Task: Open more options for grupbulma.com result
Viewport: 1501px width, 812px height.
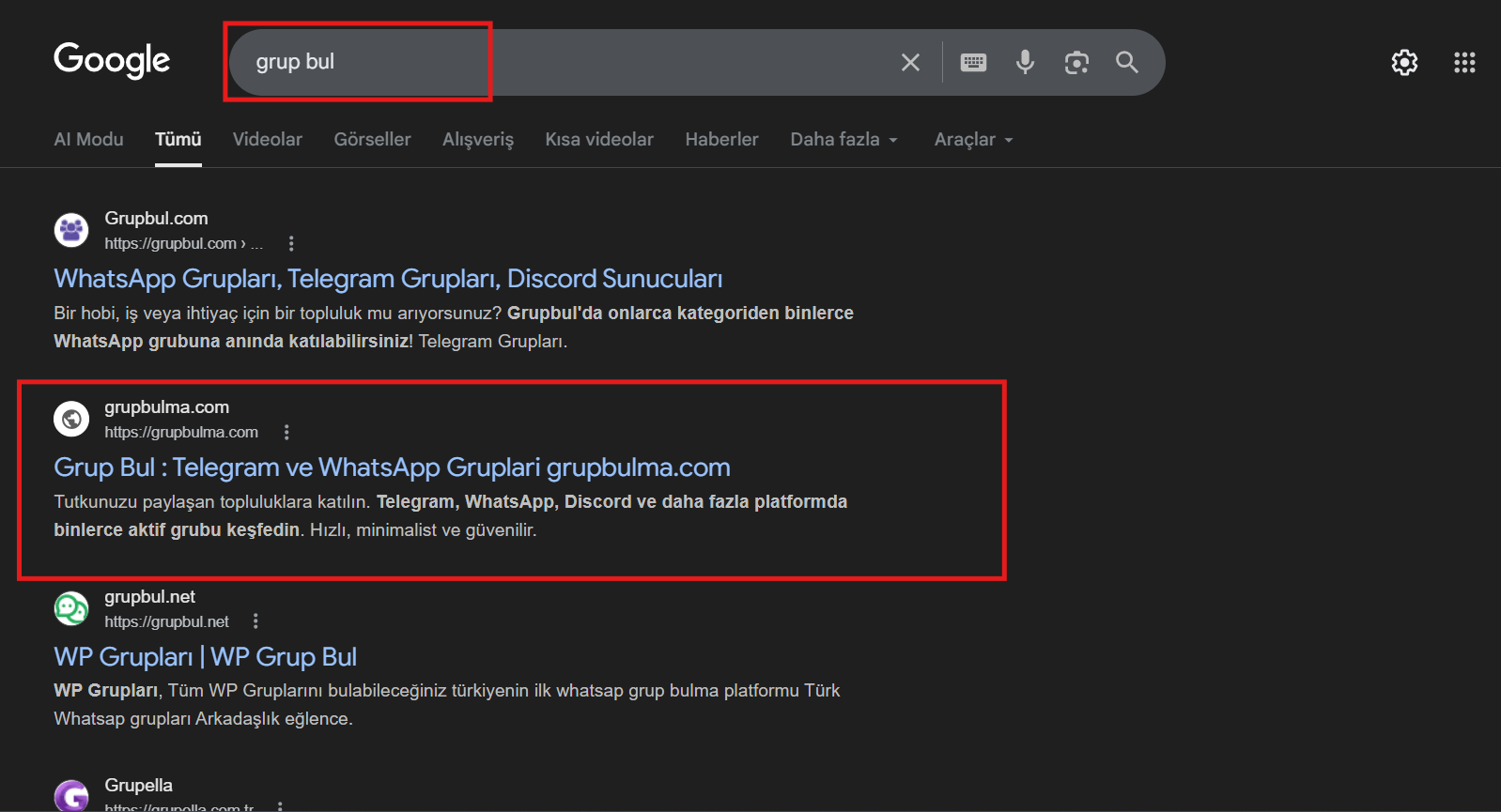Action: click(286, 433)
